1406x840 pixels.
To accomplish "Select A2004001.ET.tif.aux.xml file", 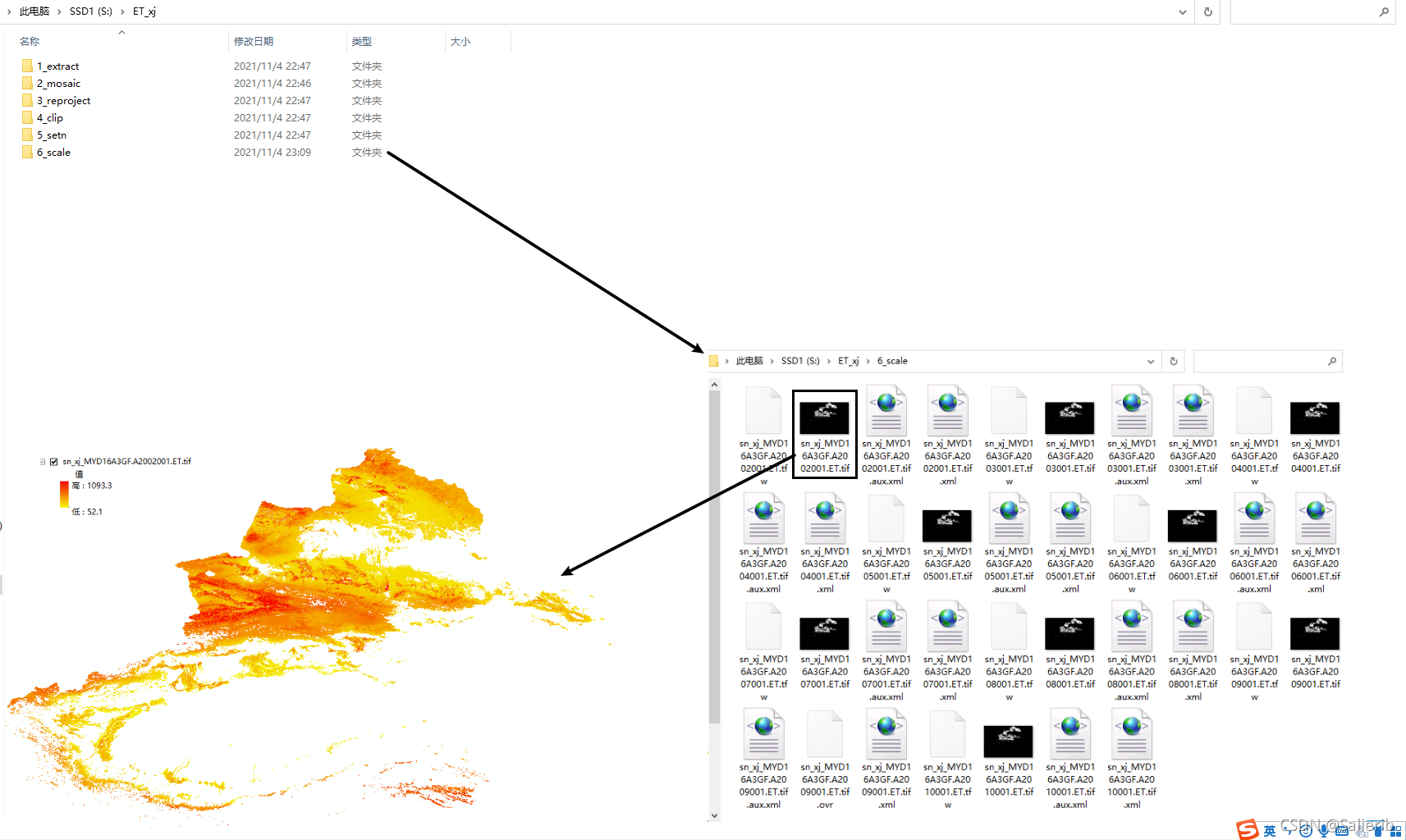I will 763,544.
